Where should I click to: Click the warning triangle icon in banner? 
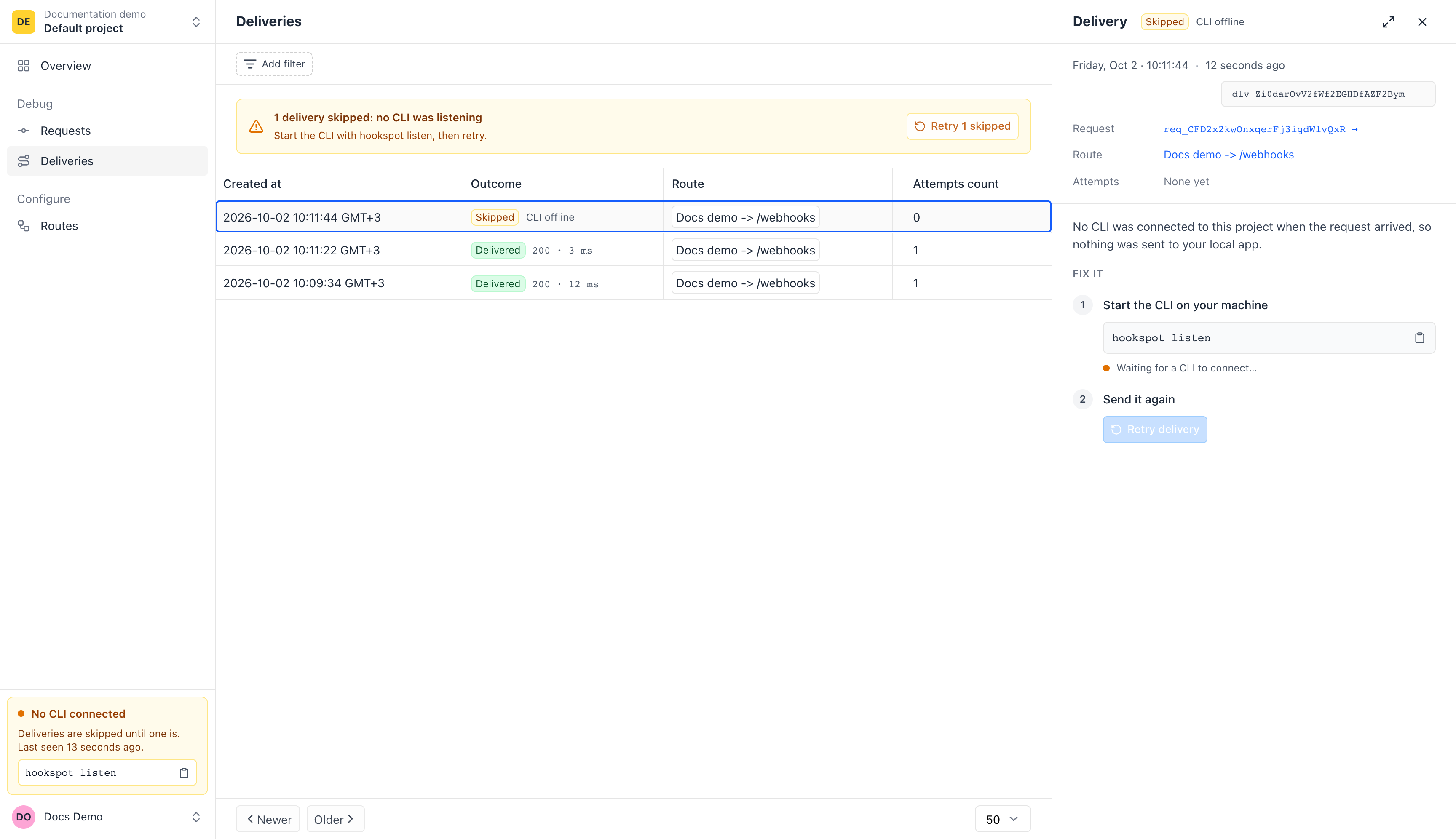click(x=256, y=126)
